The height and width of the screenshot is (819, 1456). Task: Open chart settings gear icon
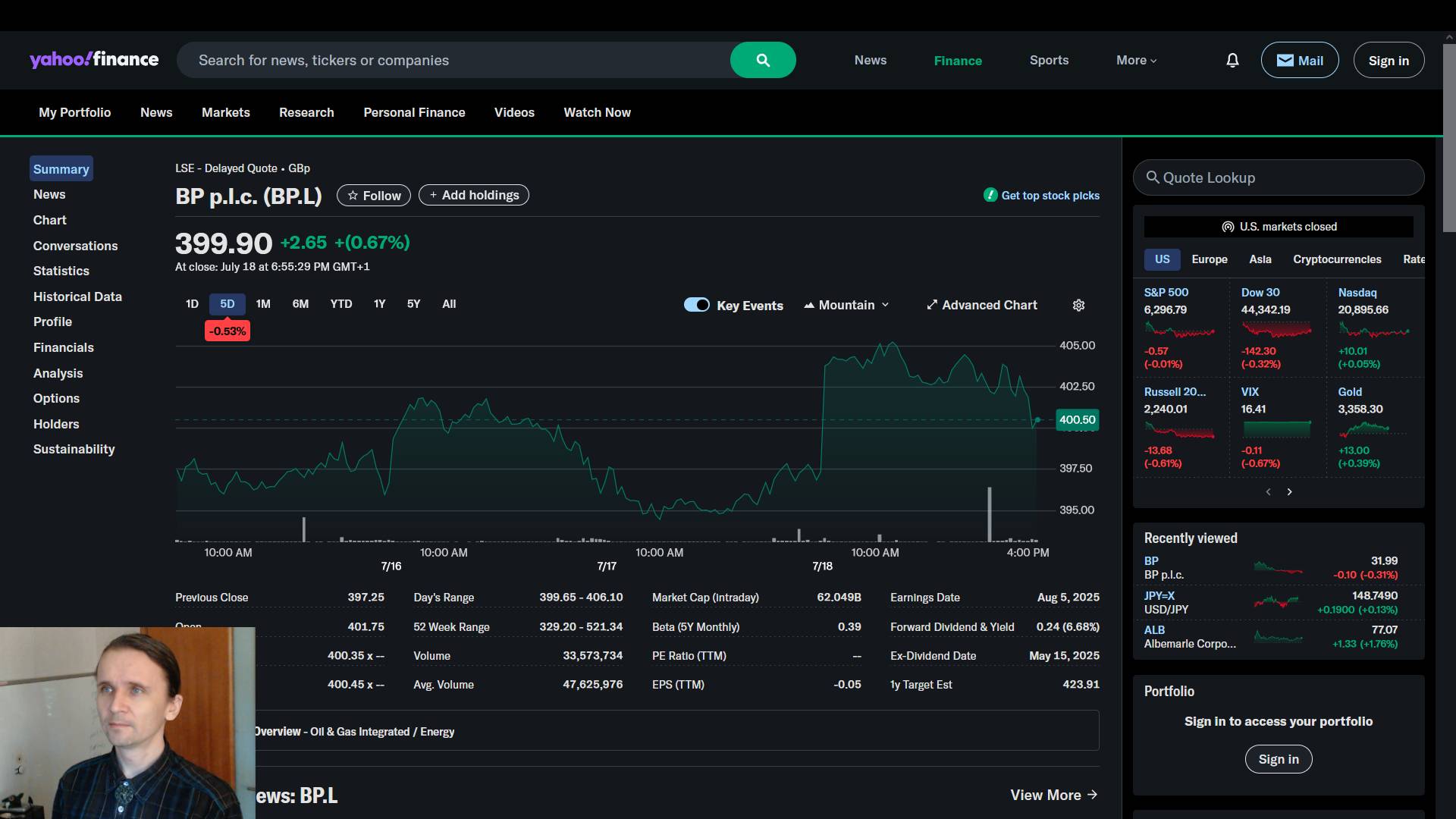[1078, 305]
